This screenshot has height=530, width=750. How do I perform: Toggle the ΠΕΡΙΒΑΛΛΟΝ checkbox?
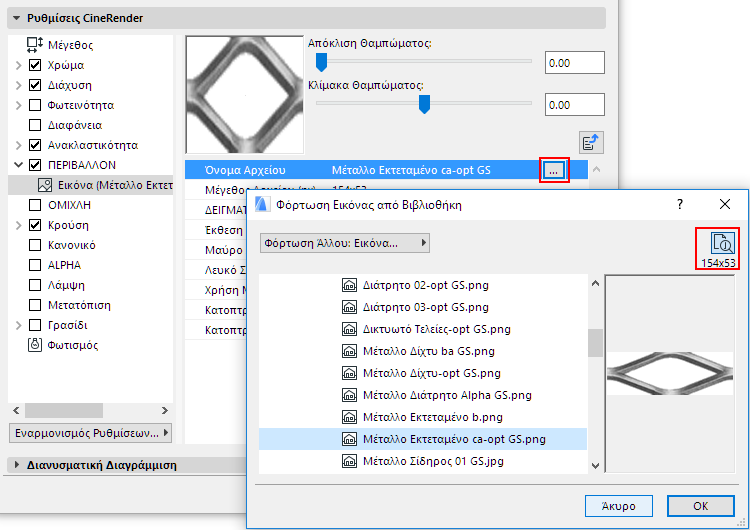click(35, 165)
